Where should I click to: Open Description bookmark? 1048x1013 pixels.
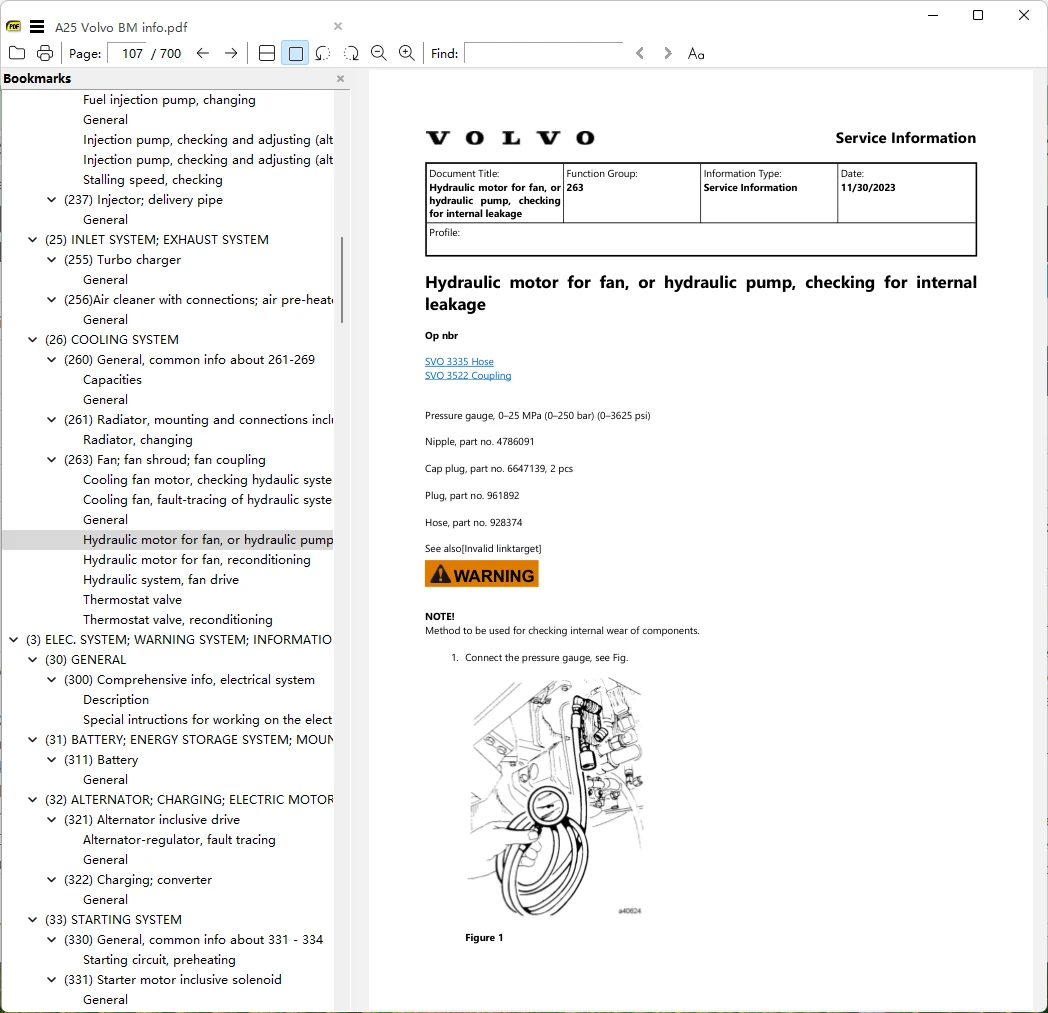point(116,700)
